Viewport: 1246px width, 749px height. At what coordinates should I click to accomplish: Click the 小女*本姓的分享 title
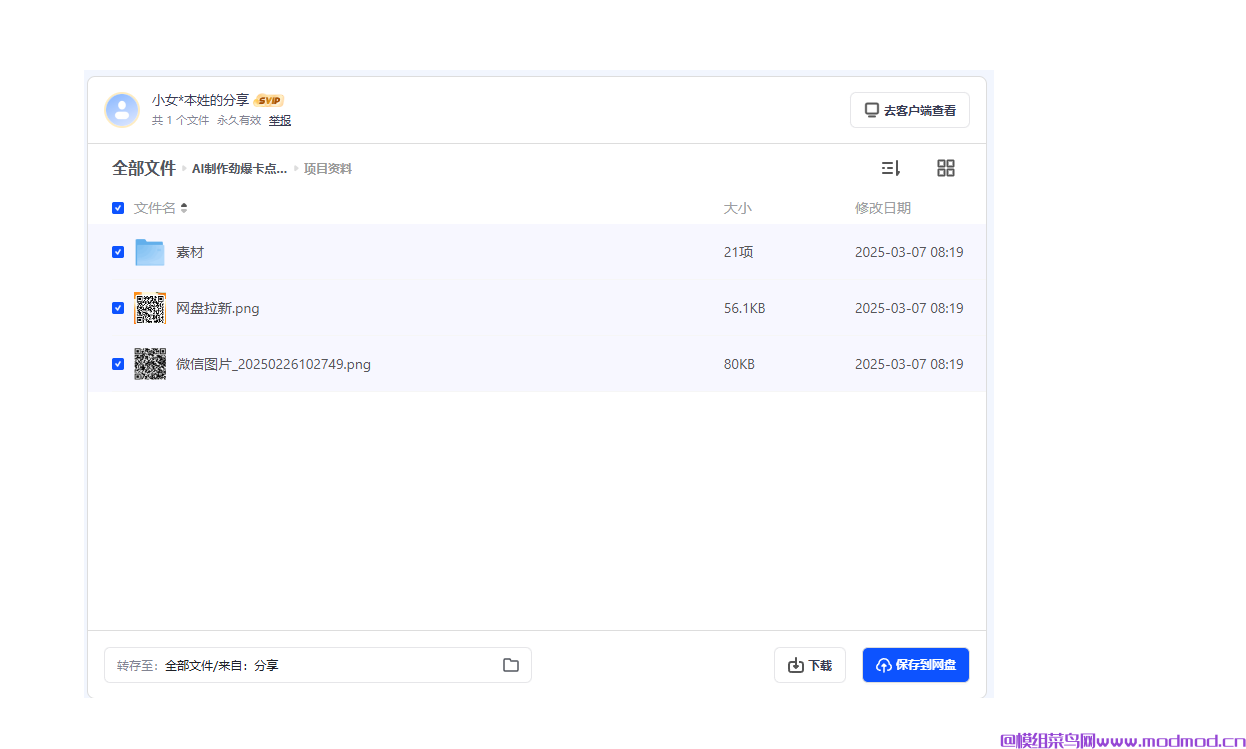(x=200, y=100)
